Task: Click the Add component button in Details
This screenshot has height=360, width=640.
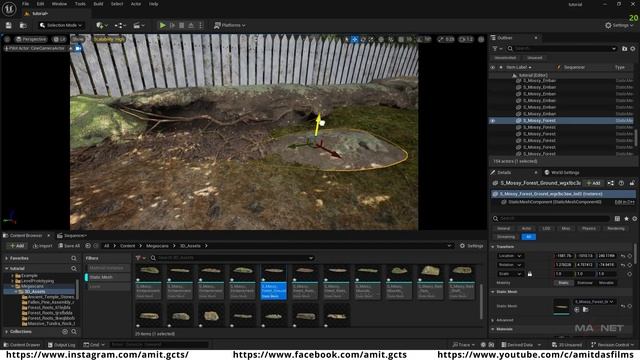Action: coord(593,183)
